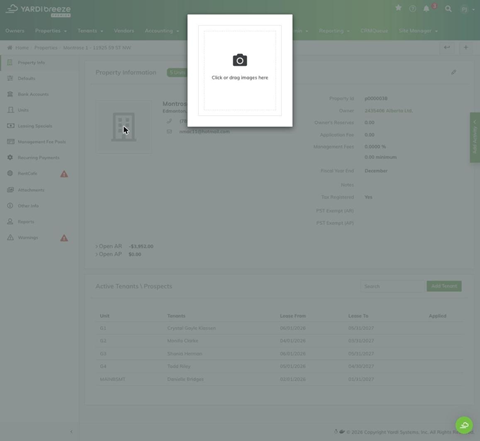This screenshot has width=480, height=441.
Task: Expand Reporting dropdown menu
Action: 334,31
